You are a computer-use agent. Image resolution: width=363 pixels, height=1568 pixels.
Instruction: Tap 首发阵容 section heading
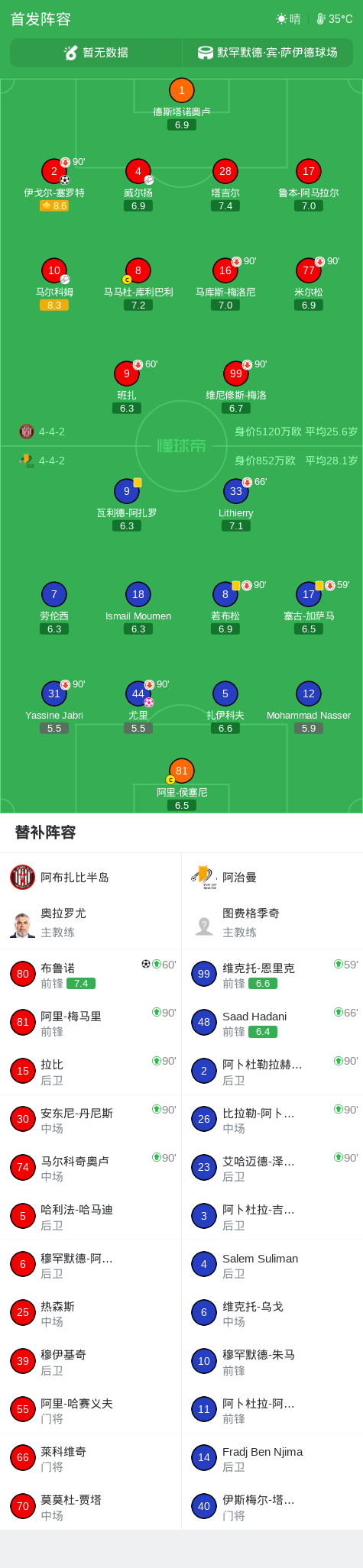[x=41, y=19]
